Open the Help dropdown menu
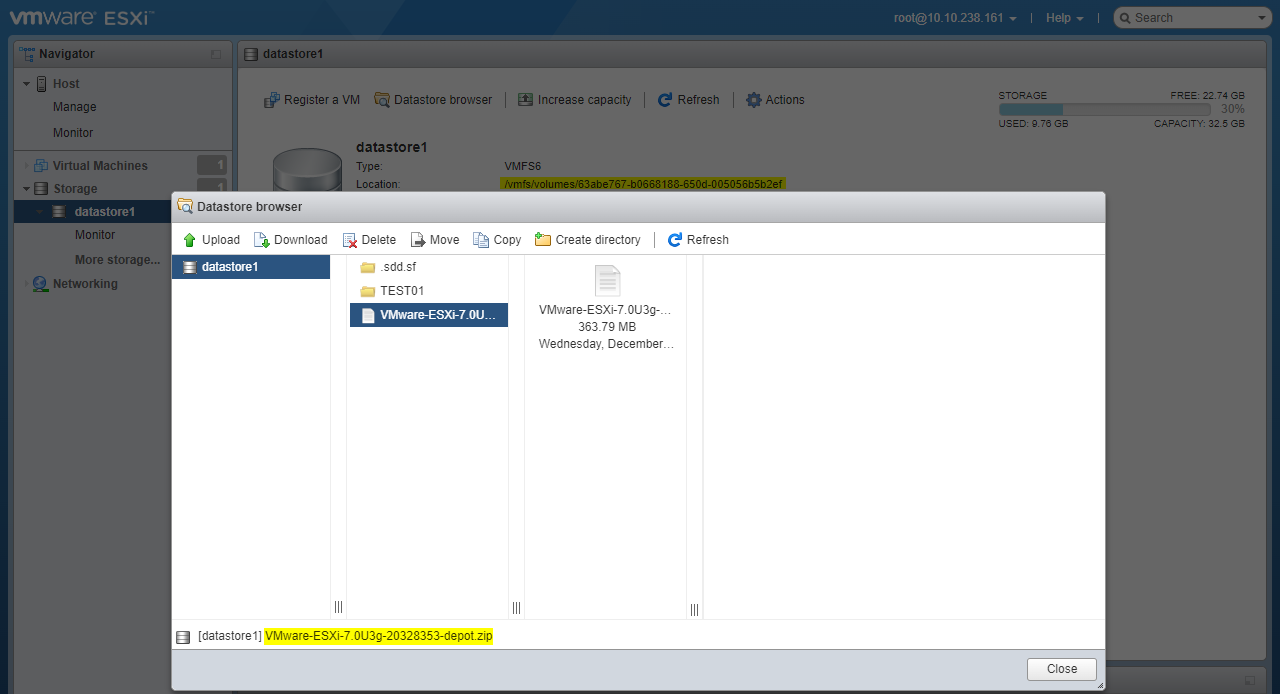The width and height of the screenshot is (1280, 694). [x=1064, y=18]
